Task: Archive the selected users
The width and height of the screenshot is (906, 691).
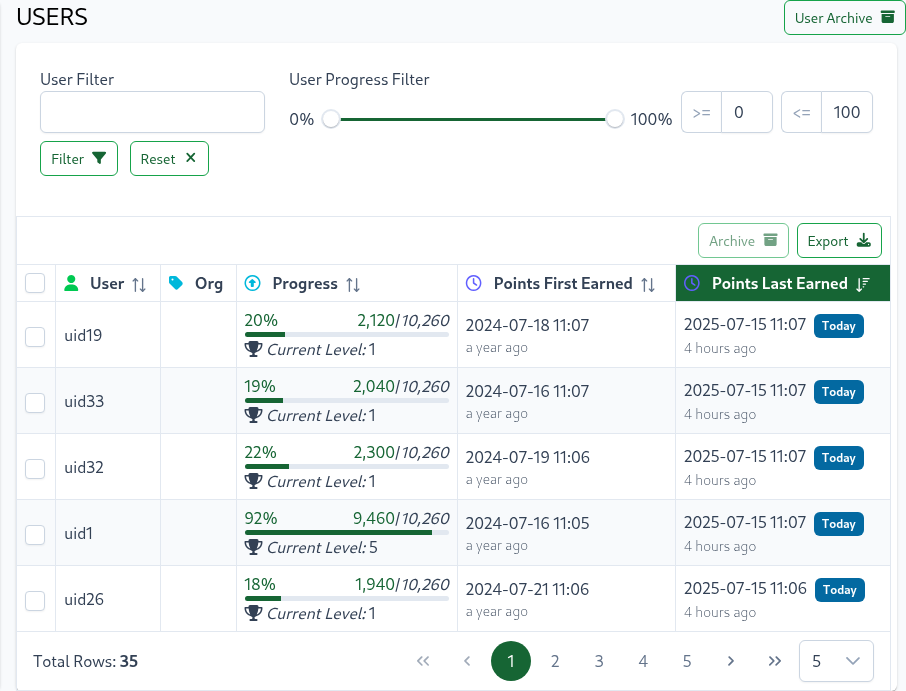Action: (x=743, y=240)
